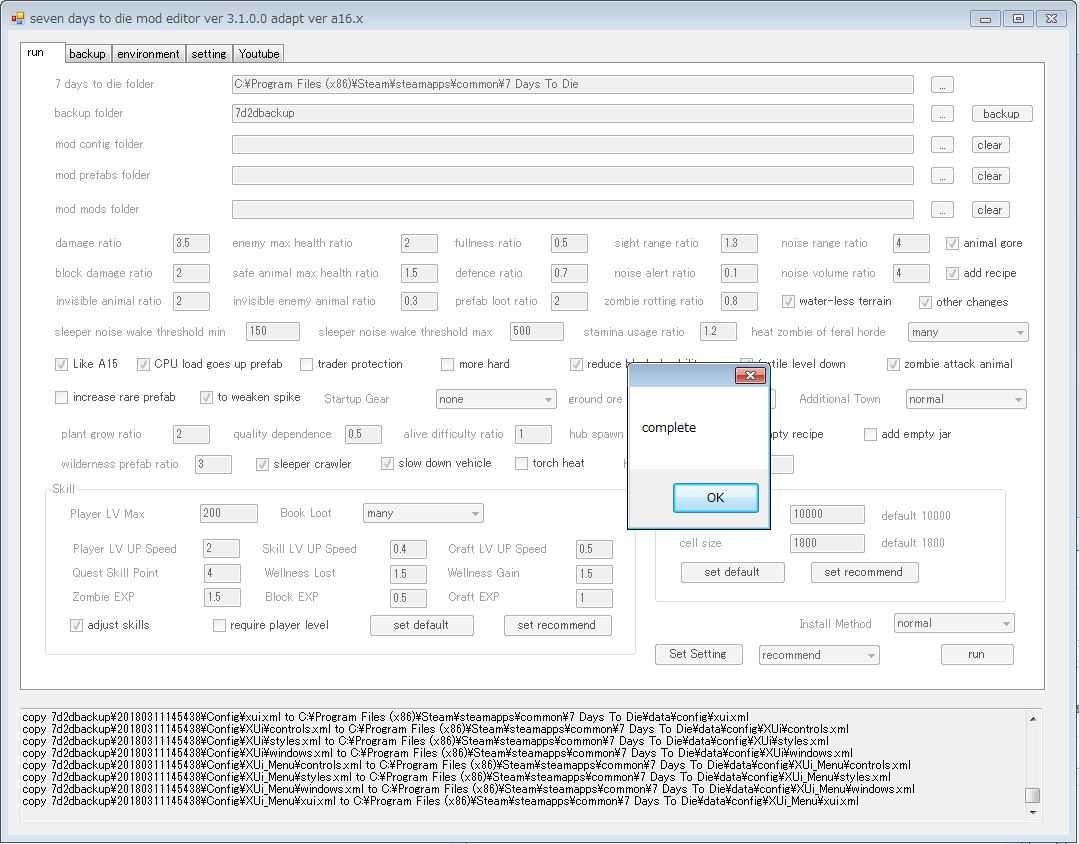Click cell size input field
Viewport: 1079px width, 844px height.
[x=827, y=543]
